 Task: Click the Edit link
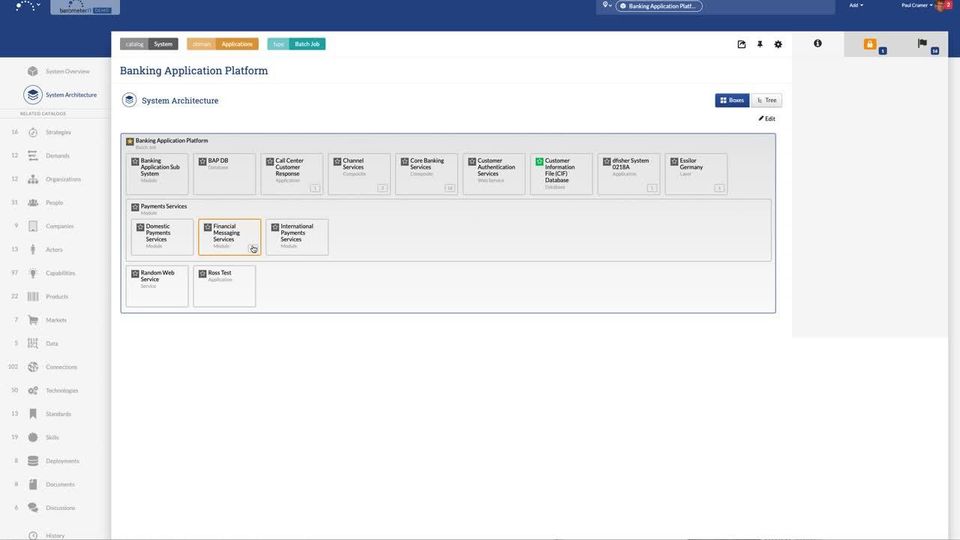pos(767,119)
